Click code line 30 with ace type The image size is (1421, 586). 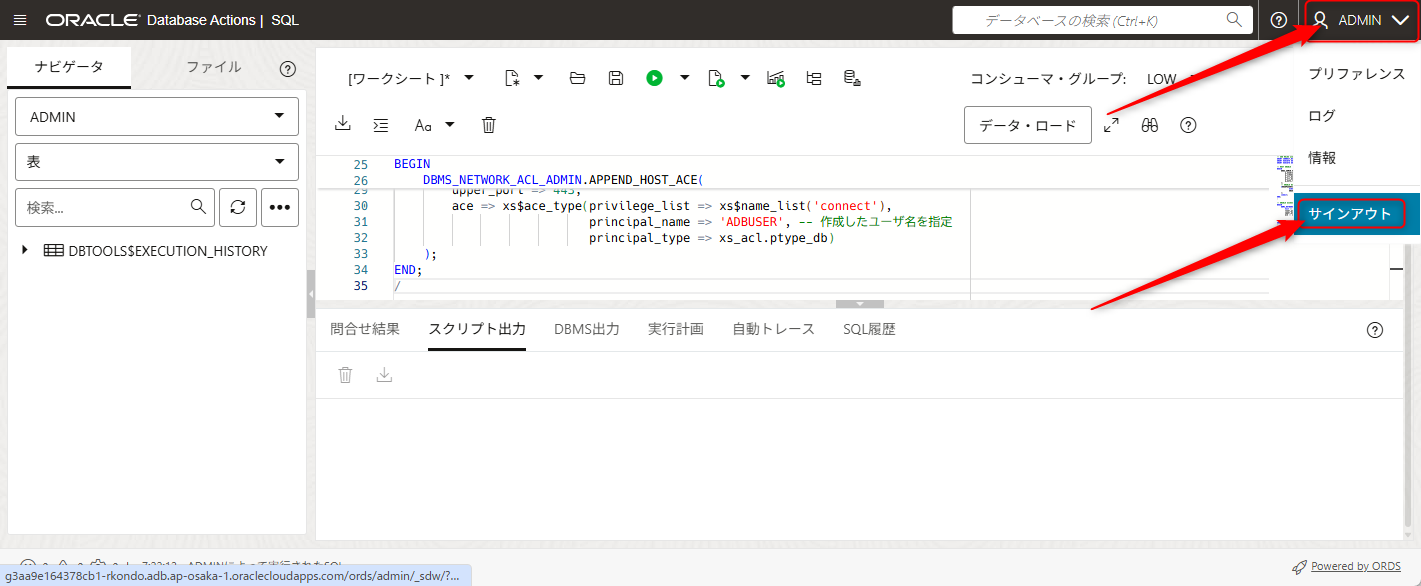[671, 206]
